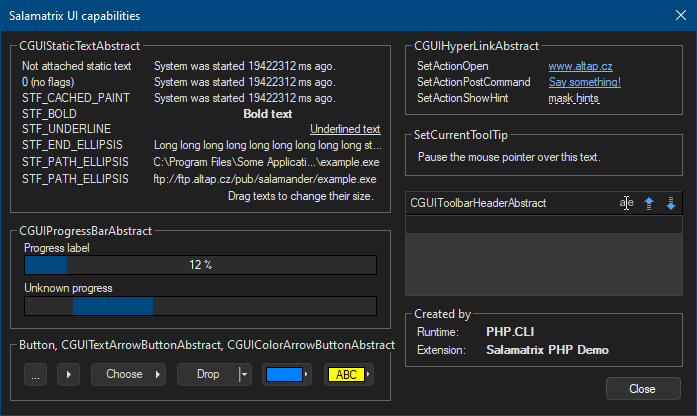The height and width of the screenshot is (416, 697).
Task: Click the Say something! link
Action: 585,82
